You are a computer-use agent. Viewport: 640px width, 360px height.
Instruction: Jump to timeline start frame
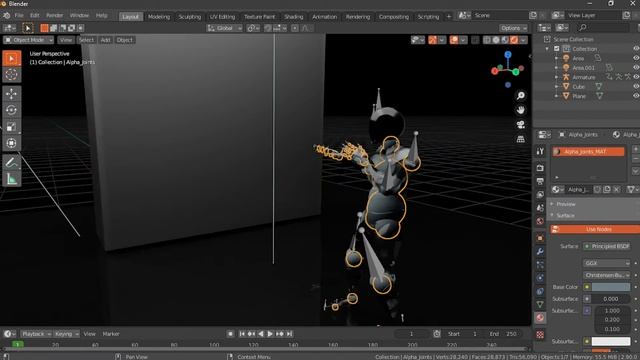pos(242,334)
